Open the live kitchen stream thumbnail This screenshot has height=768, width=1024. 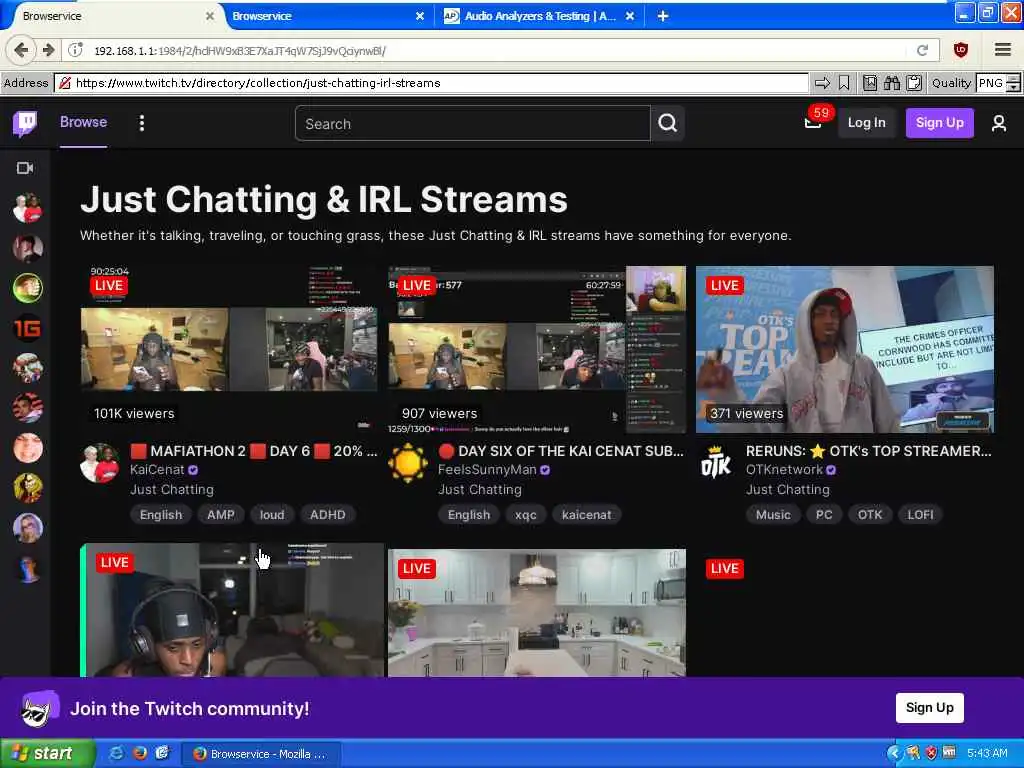pos(537,613)
